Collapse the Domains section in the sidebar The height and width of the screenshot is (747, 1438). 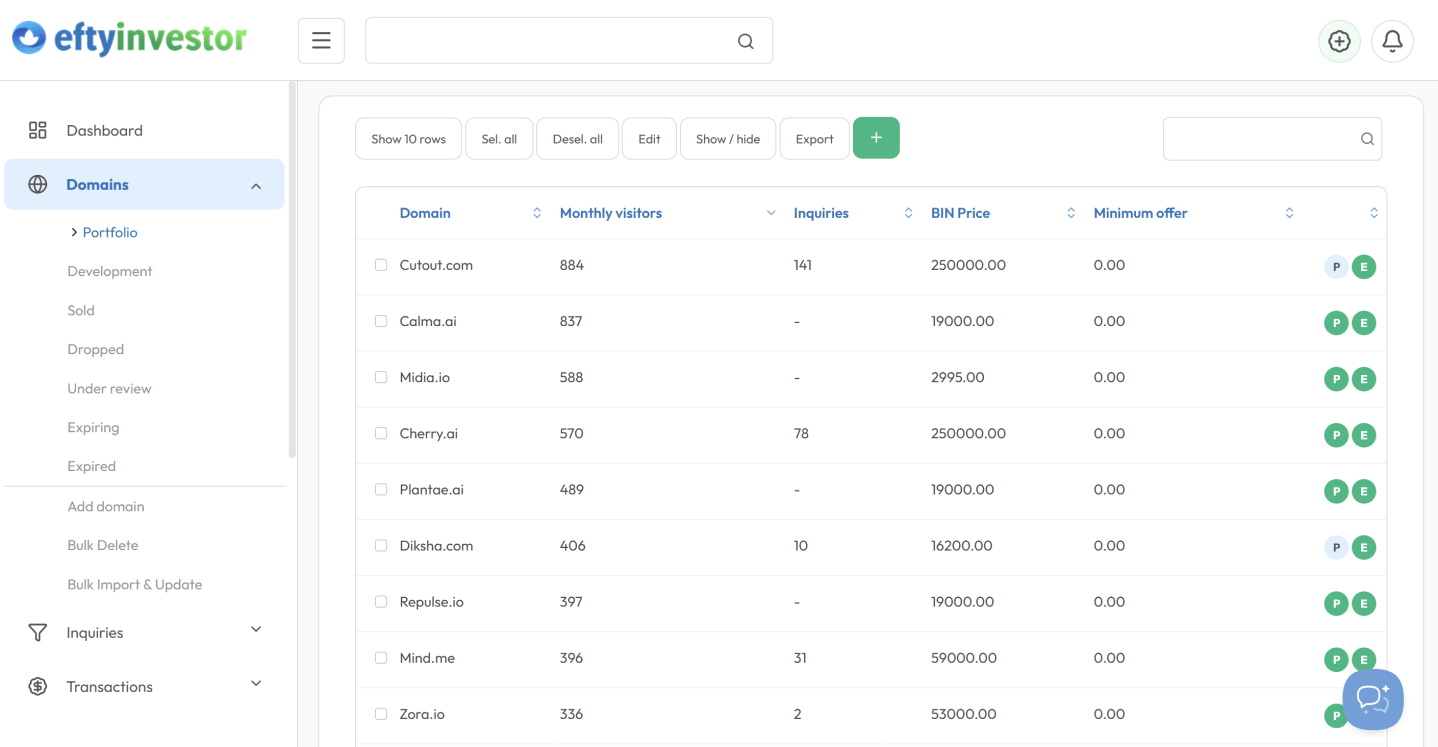(x=255, y=184)
